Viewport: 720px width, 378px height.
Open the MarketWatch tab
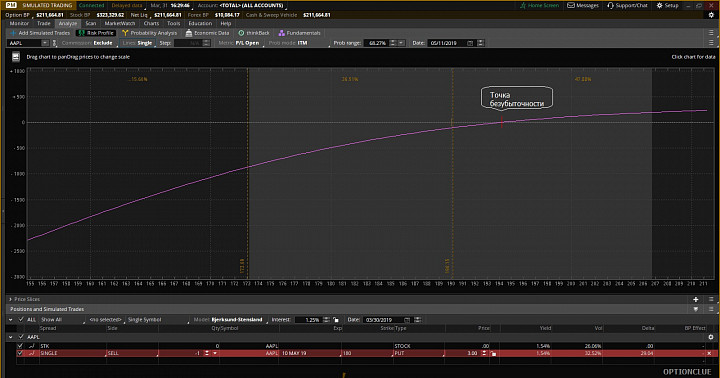pyautogui.click(x=120, y=23)
